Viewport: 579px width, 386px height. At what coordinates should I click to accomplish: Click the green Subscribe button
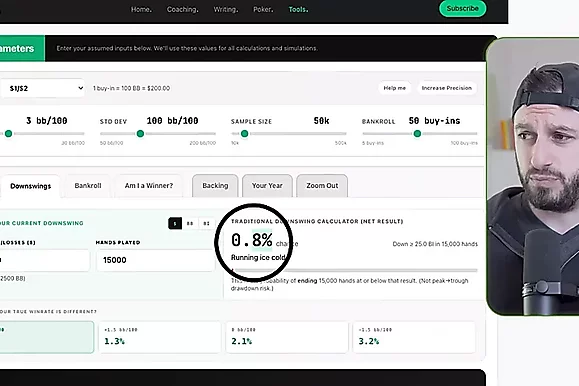click(x=462, y=8)
